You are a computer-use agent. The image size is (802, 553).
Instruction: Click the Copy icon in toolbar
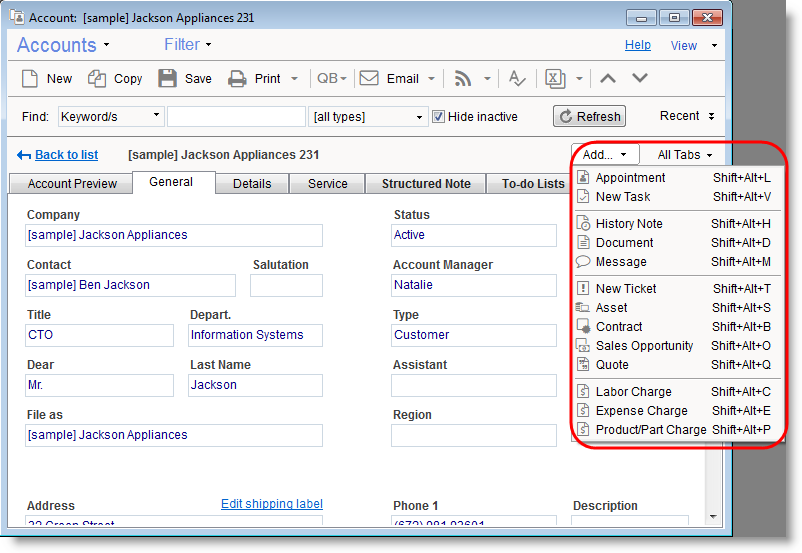click(97, 79)
